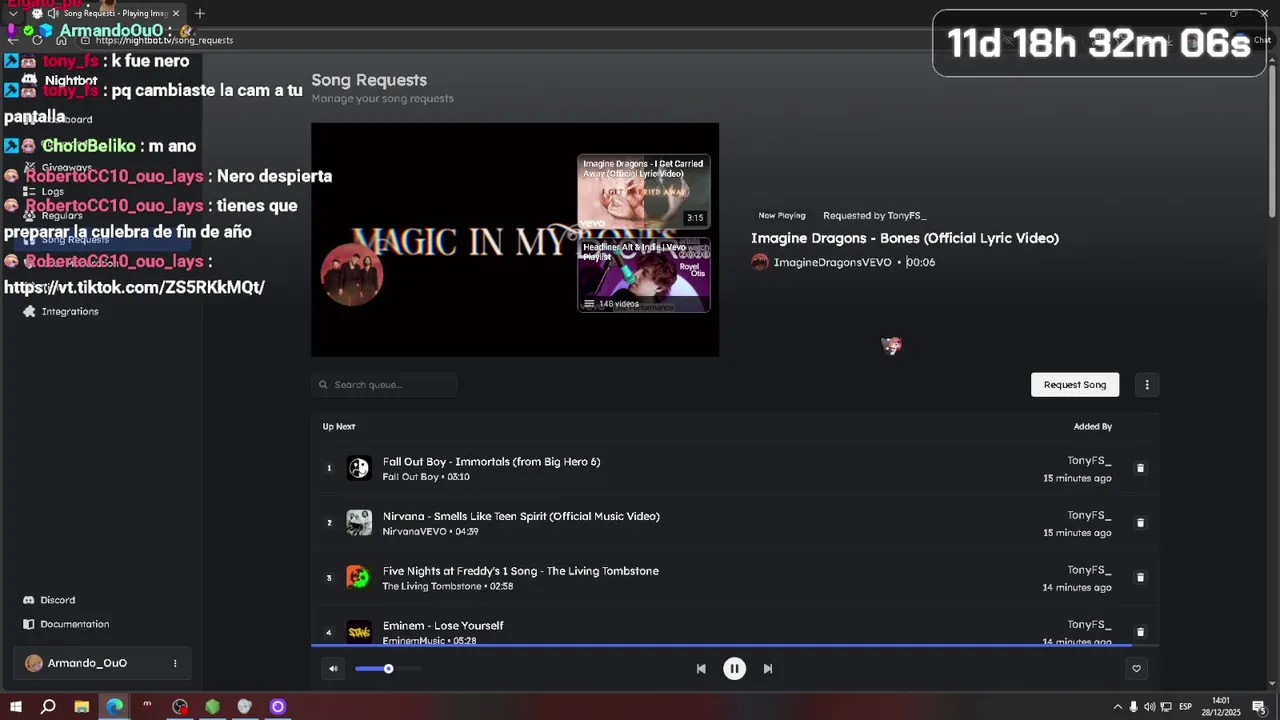
Task: Open Armando_OuO account options menu
Action: coord(175,663)
